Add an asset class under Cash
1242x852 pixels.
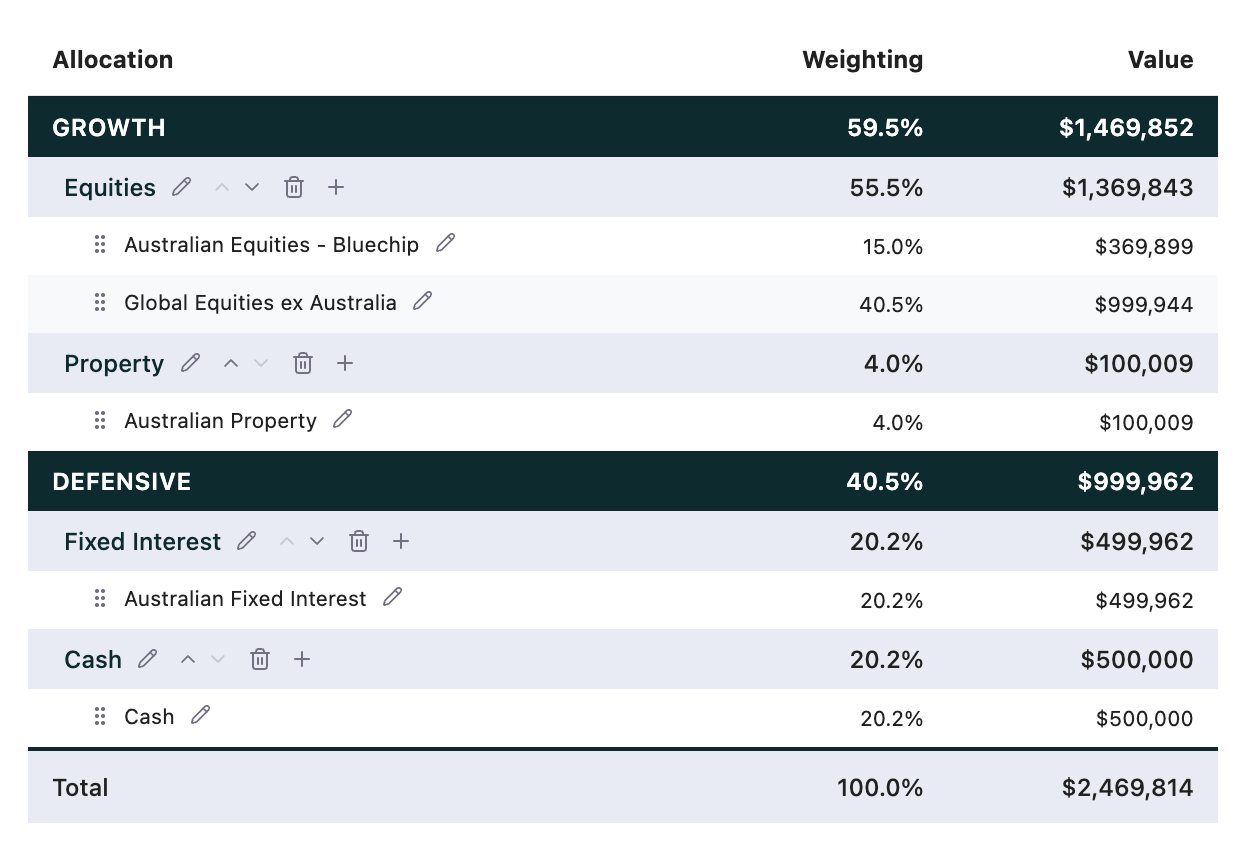[x=302, y=659]
